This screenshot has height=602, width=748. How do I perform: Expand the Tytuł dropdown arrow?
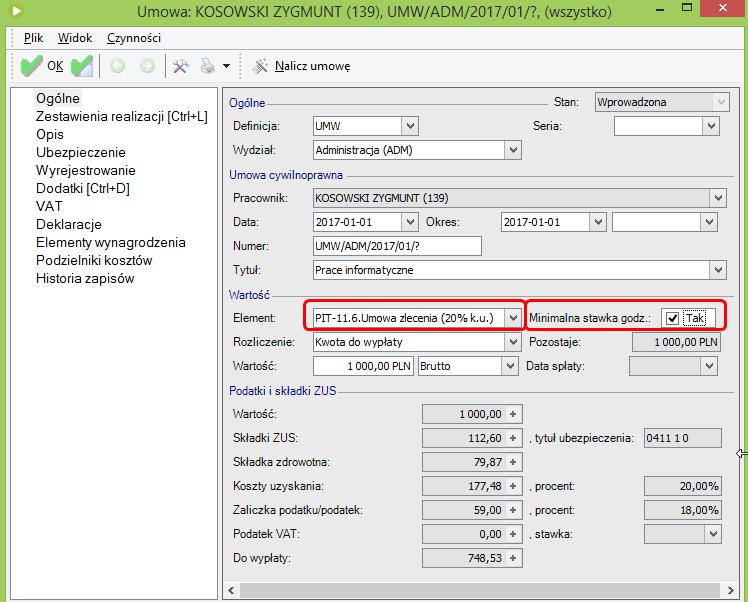(718, 270)
